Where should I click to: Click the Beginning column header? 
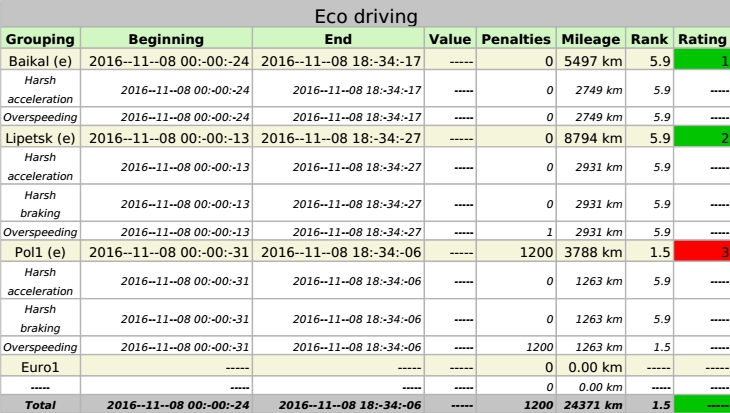click(166, 39)
